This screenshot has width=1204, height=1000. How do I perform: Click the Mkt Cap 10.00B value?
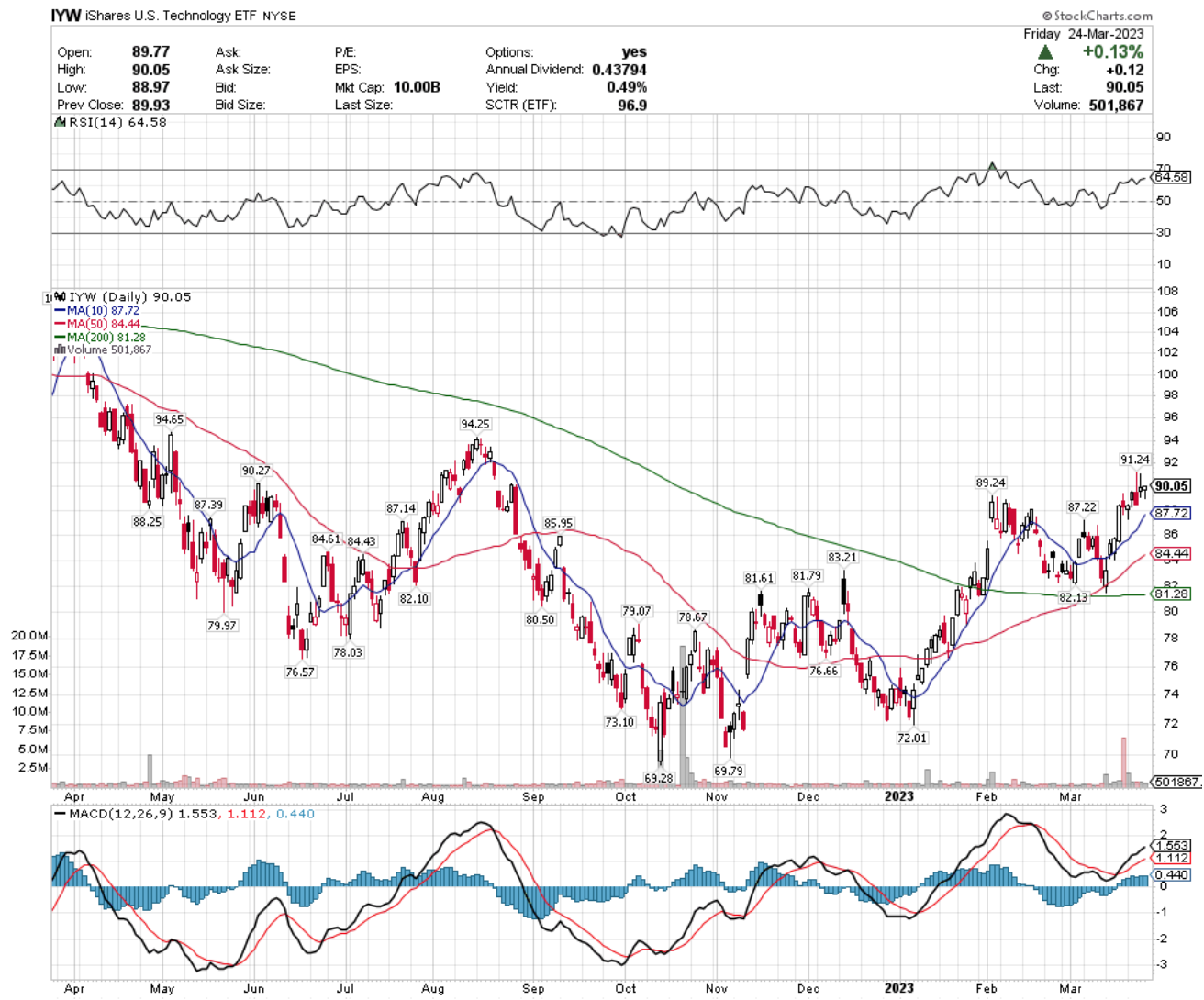click(417, 87)
